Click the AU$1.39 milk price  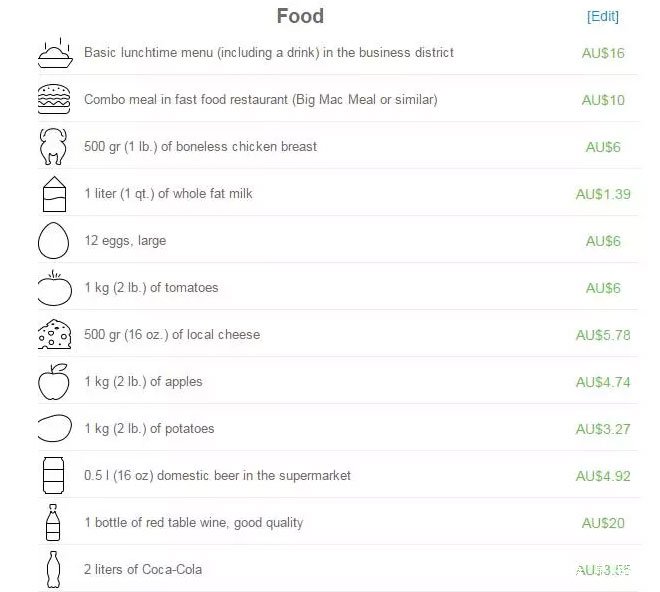pyautogui.click(x=603, y=194)
